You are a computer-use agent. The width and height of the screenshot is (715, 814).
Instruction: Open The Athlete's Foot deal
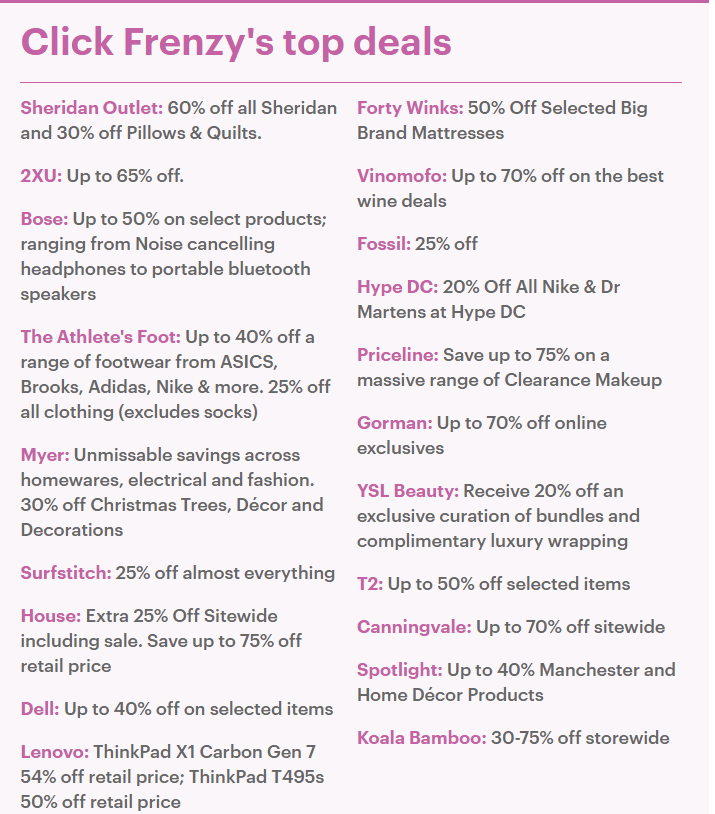100,337
